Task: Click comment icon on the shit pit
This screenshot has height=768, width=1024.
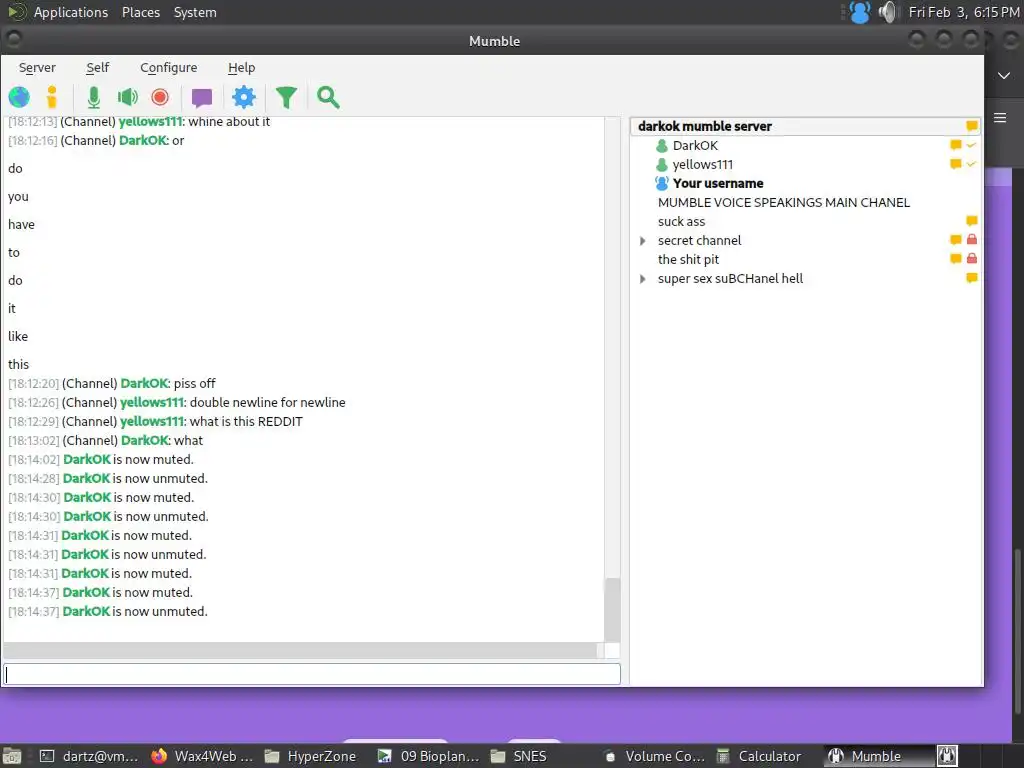Action: tap(956, 259)
